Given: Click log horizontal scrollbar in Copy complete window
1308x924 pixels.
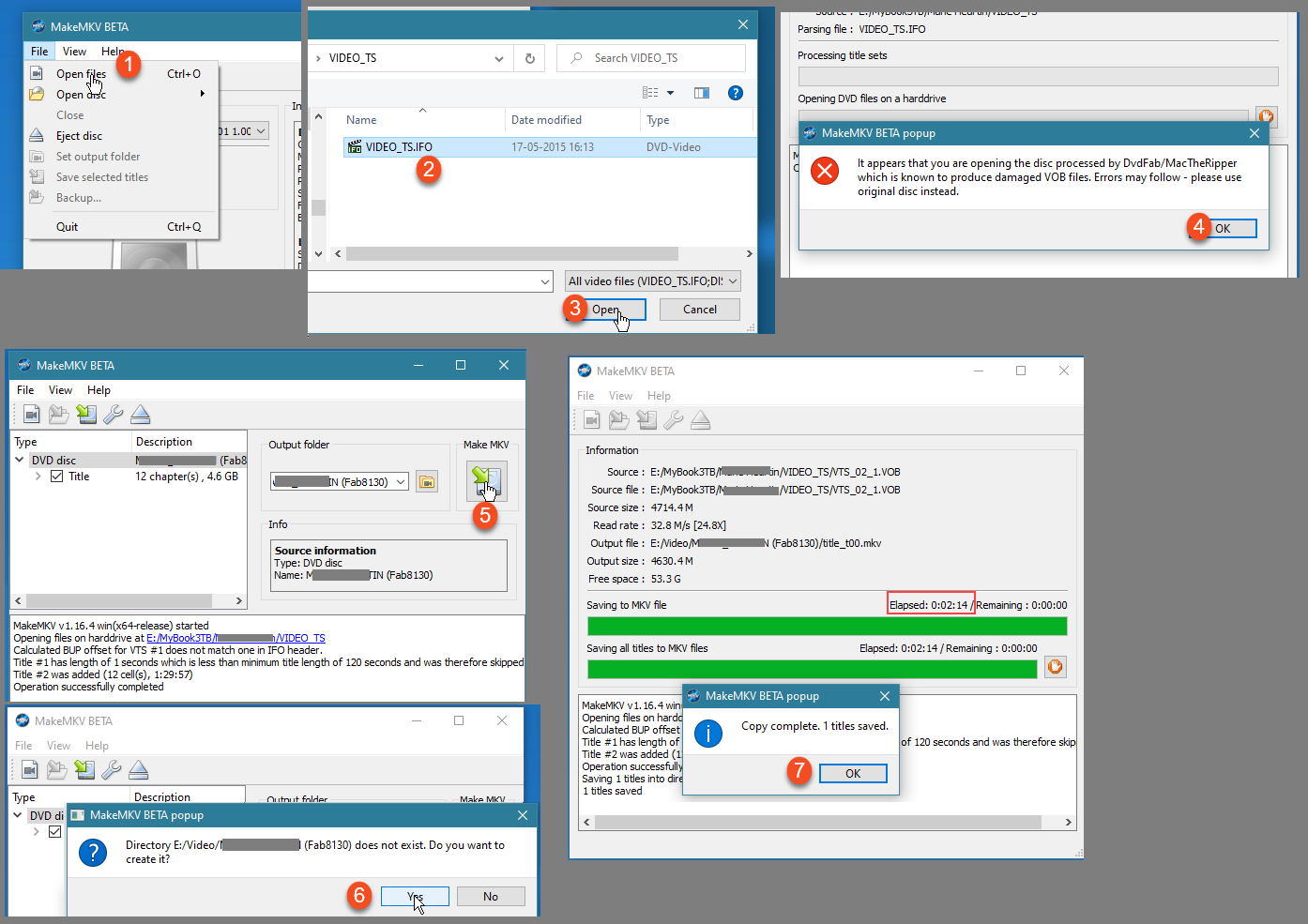Looking at the screenshot, I should click(818, 823).
